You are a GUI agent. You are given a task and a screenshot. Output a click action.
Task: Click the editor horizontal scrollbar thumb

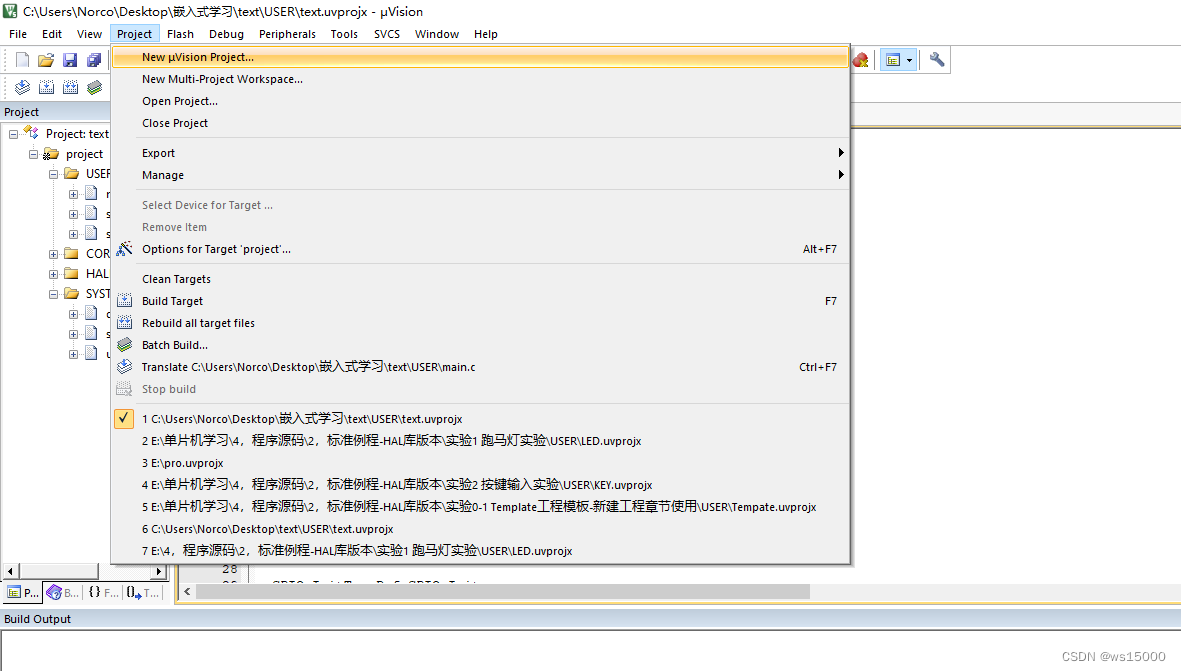[502, 592]
